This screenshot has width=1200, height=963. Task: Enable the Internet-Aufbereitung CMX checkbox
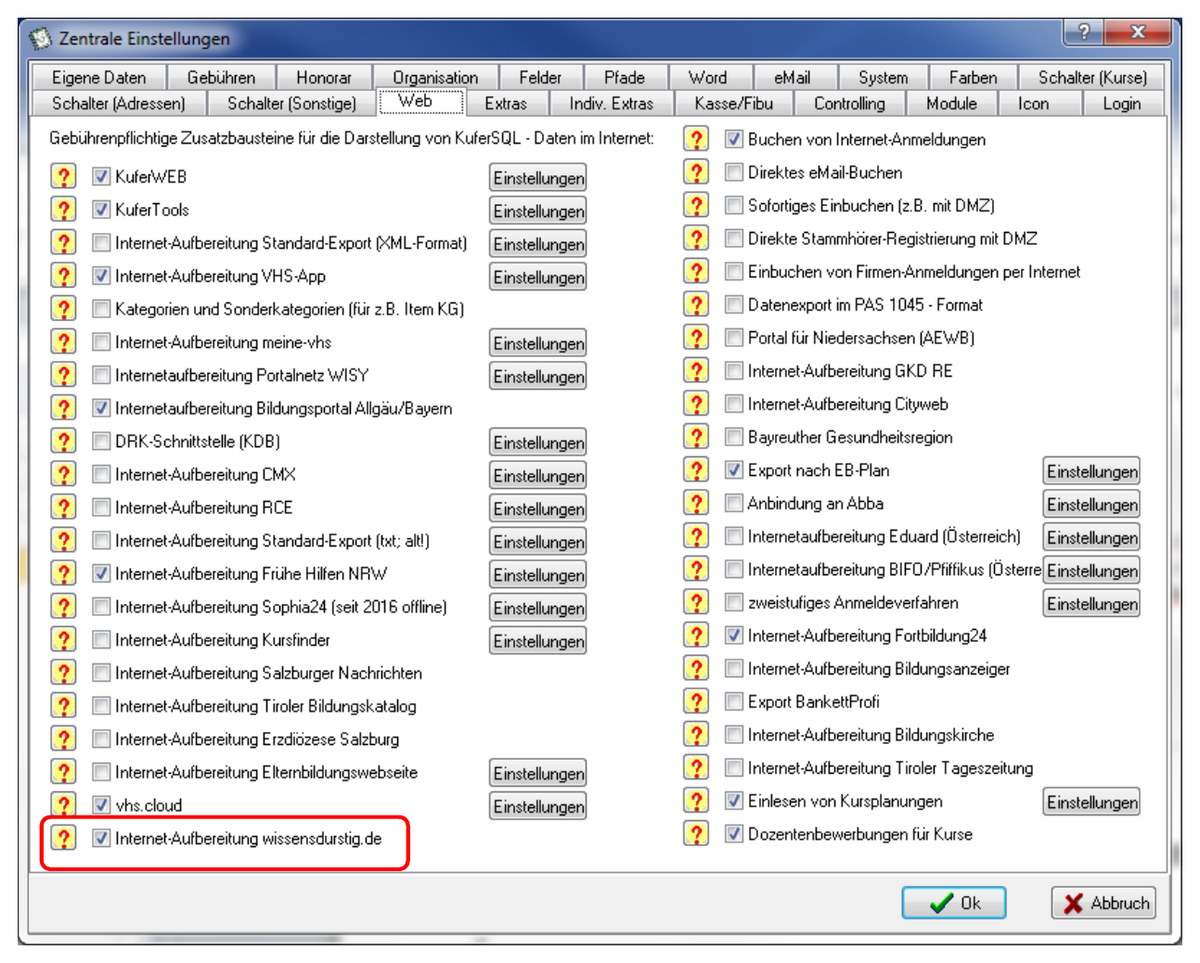coord(100,475)
